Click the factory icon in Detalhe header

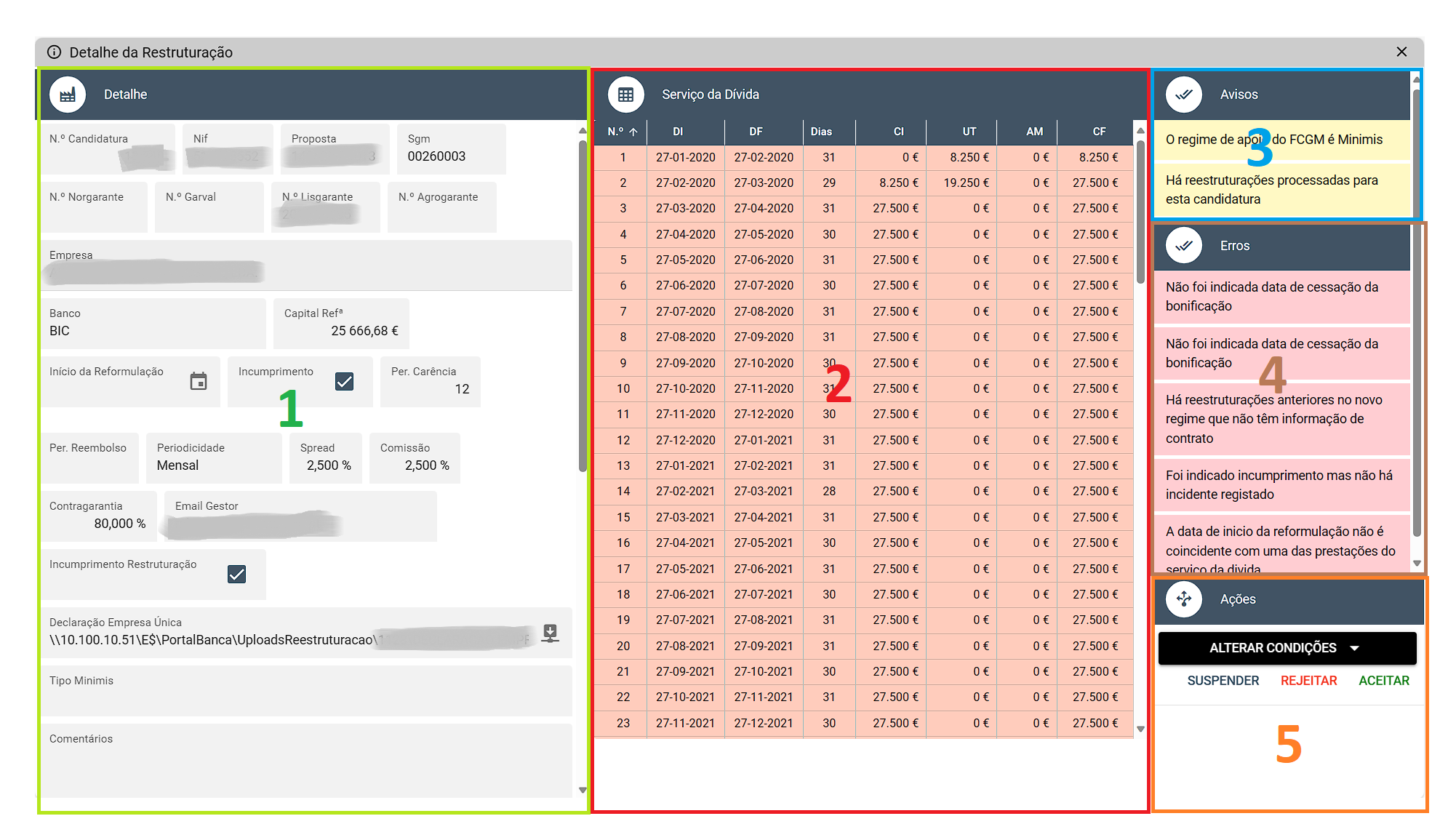[68, 95]
